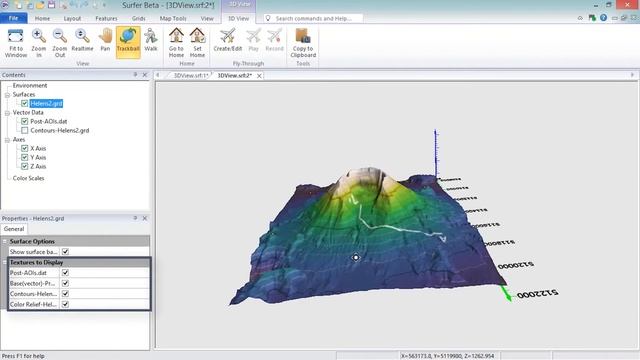Close the Contents panel
Image resolution: width=640 pixels, height=360 pixels.
tap(144, 75)
